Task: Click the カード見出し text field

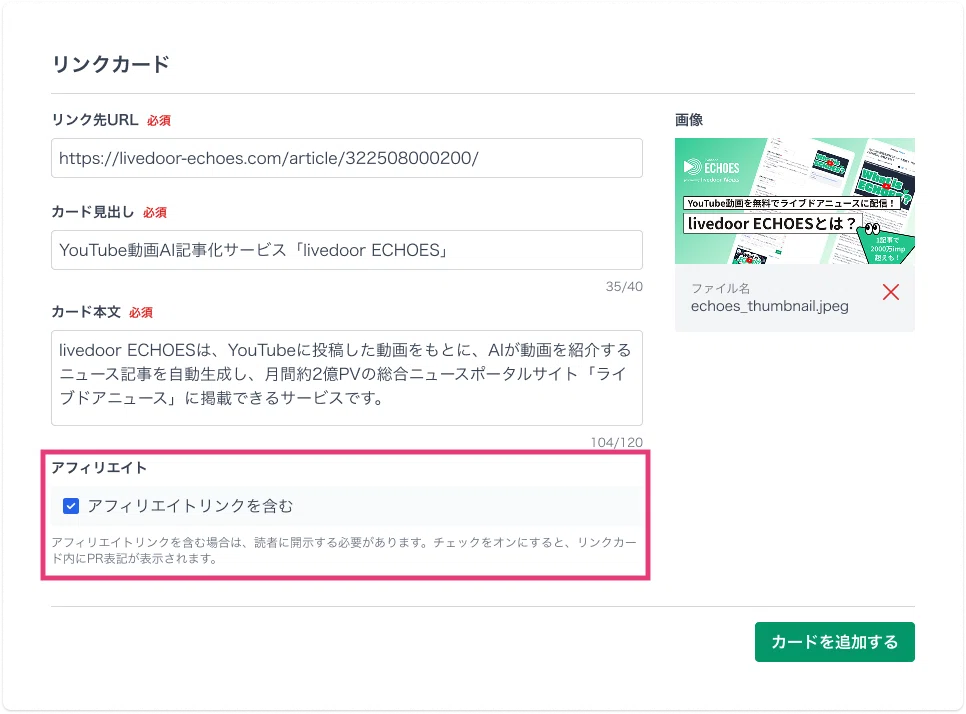Action: coord(346,250)
